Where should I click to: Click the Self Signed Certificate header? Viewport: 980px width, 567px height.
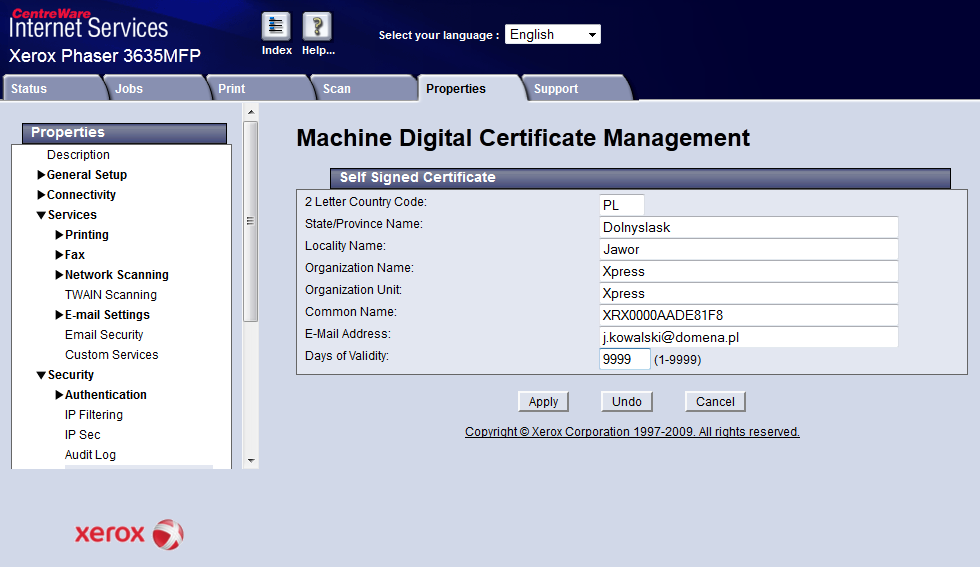(640, 178)
